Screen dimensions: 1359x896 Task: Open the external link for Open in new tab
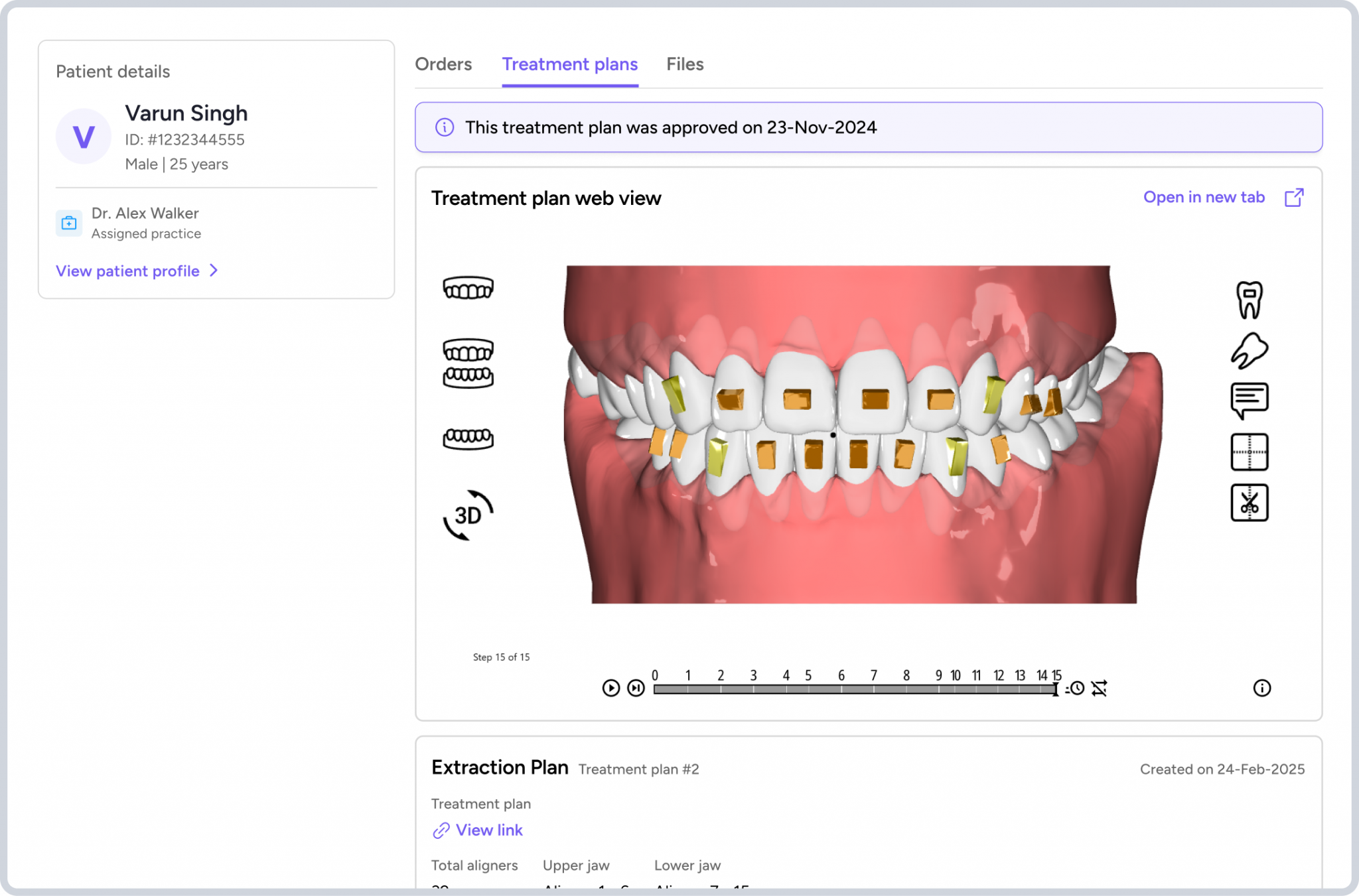[x=1294, y=197]
